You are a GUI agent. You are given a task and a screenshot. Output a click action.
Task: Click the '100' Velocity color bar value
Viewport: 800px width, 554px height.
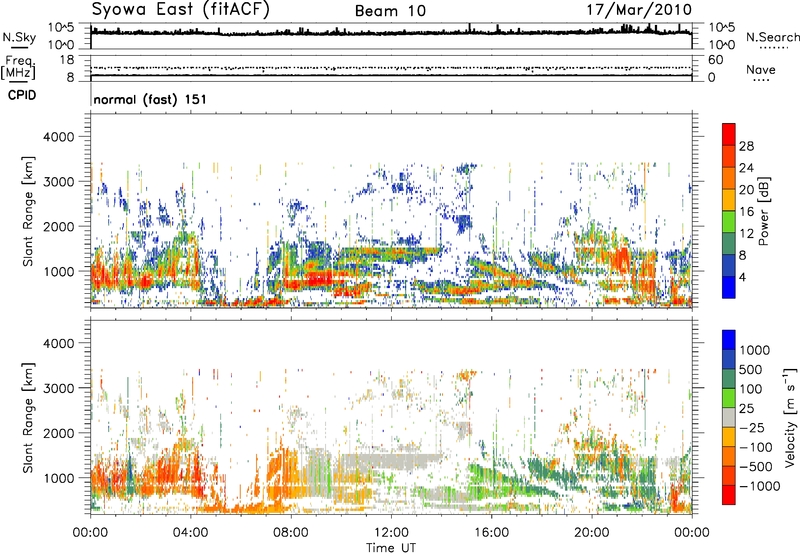pyautogui.click(x=751, y=389)
